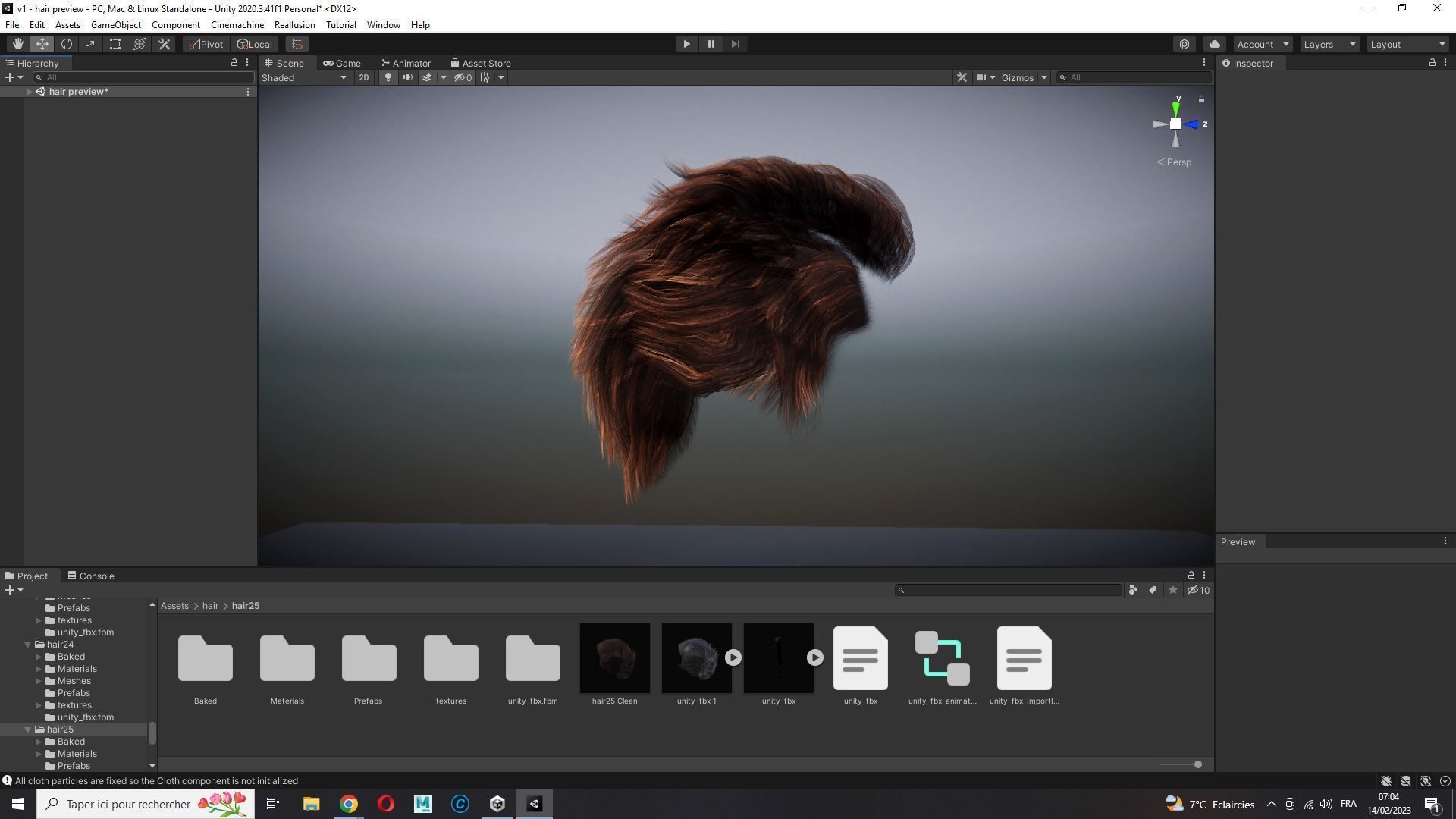Select the hair25 Clean thumbnail

[614, 657]
